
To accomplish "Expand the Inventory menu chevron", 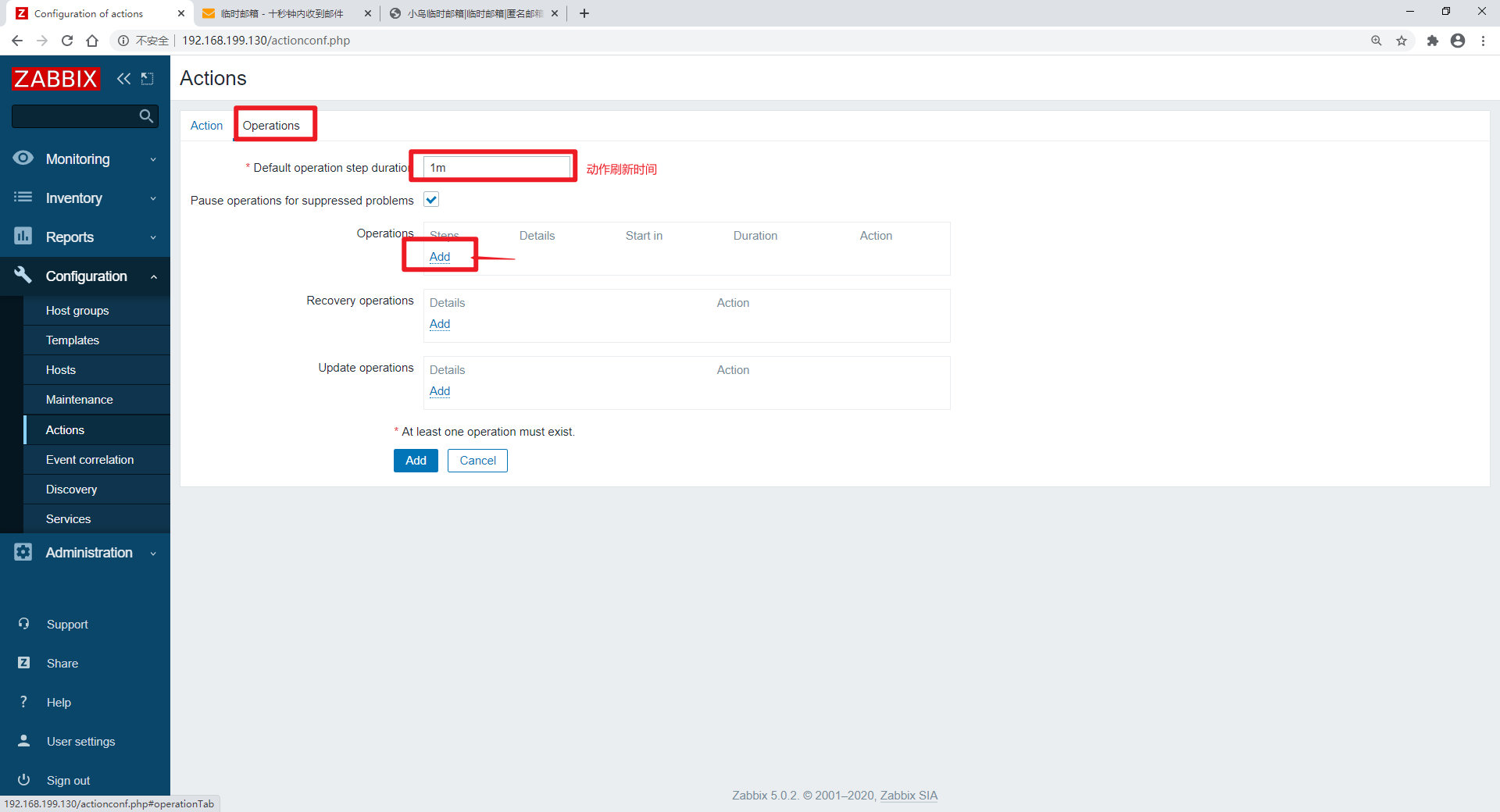I will click(x=153, y=198).
